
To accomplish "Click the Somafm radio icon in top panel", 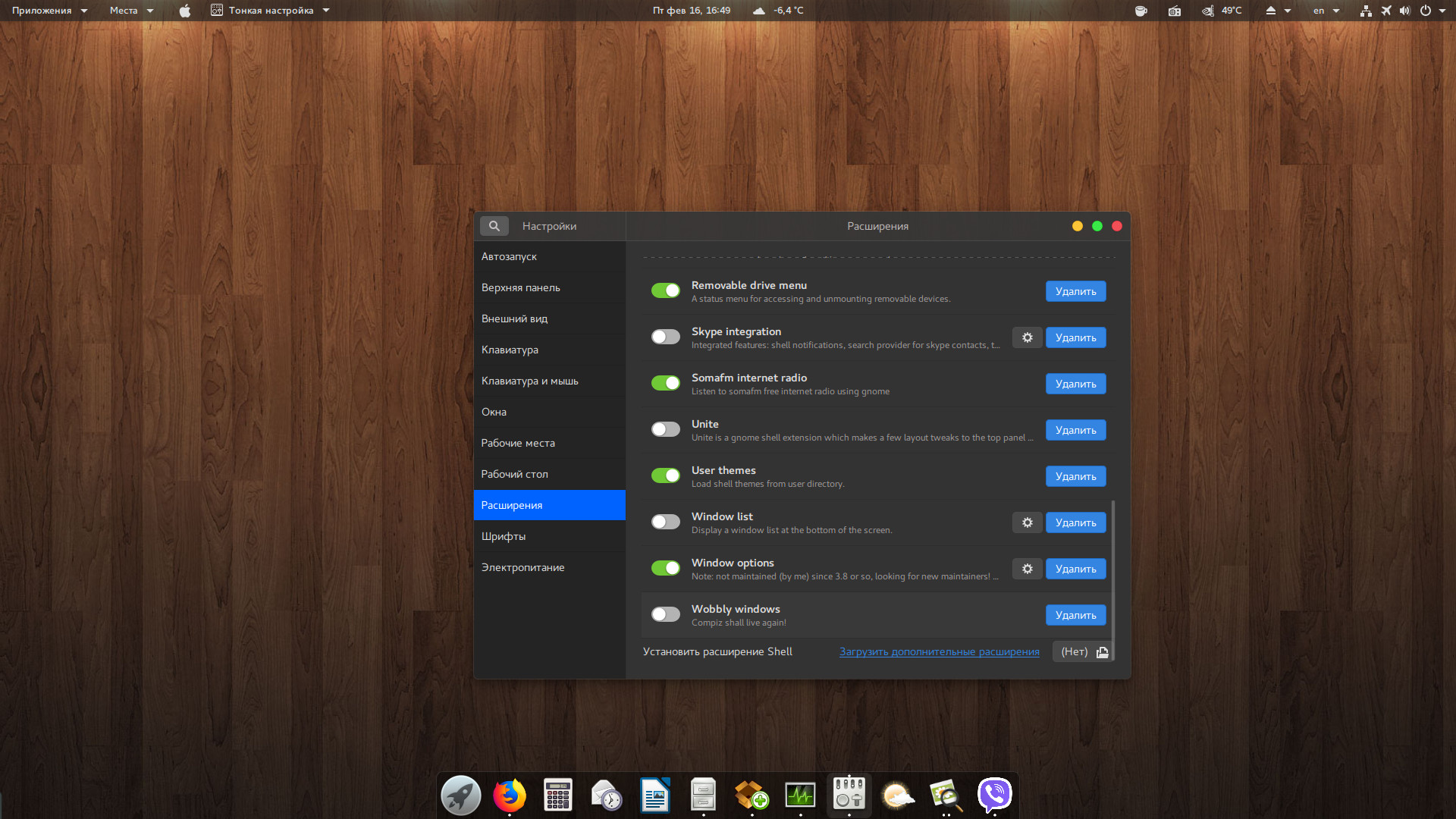I will (1174, 11).
